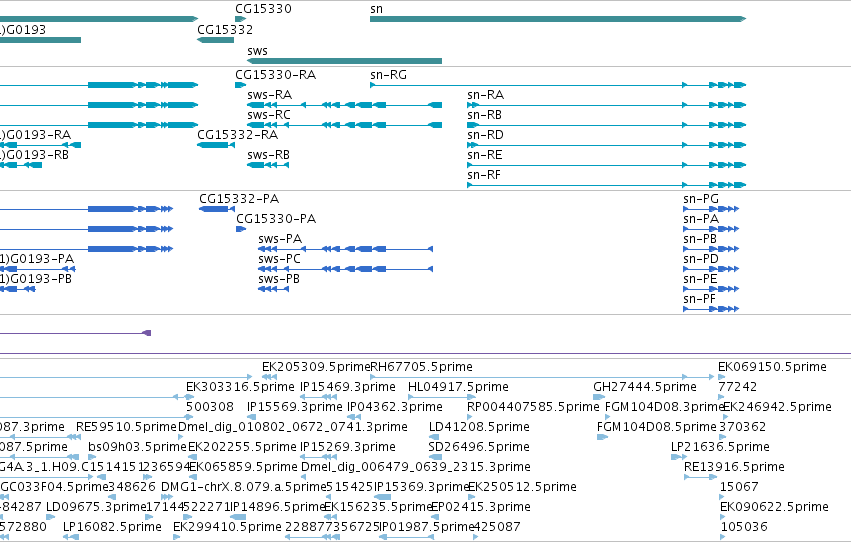This screenshot has height=542, width=851.
Task: Click the CG15332 gene feature
Action: 215,40
